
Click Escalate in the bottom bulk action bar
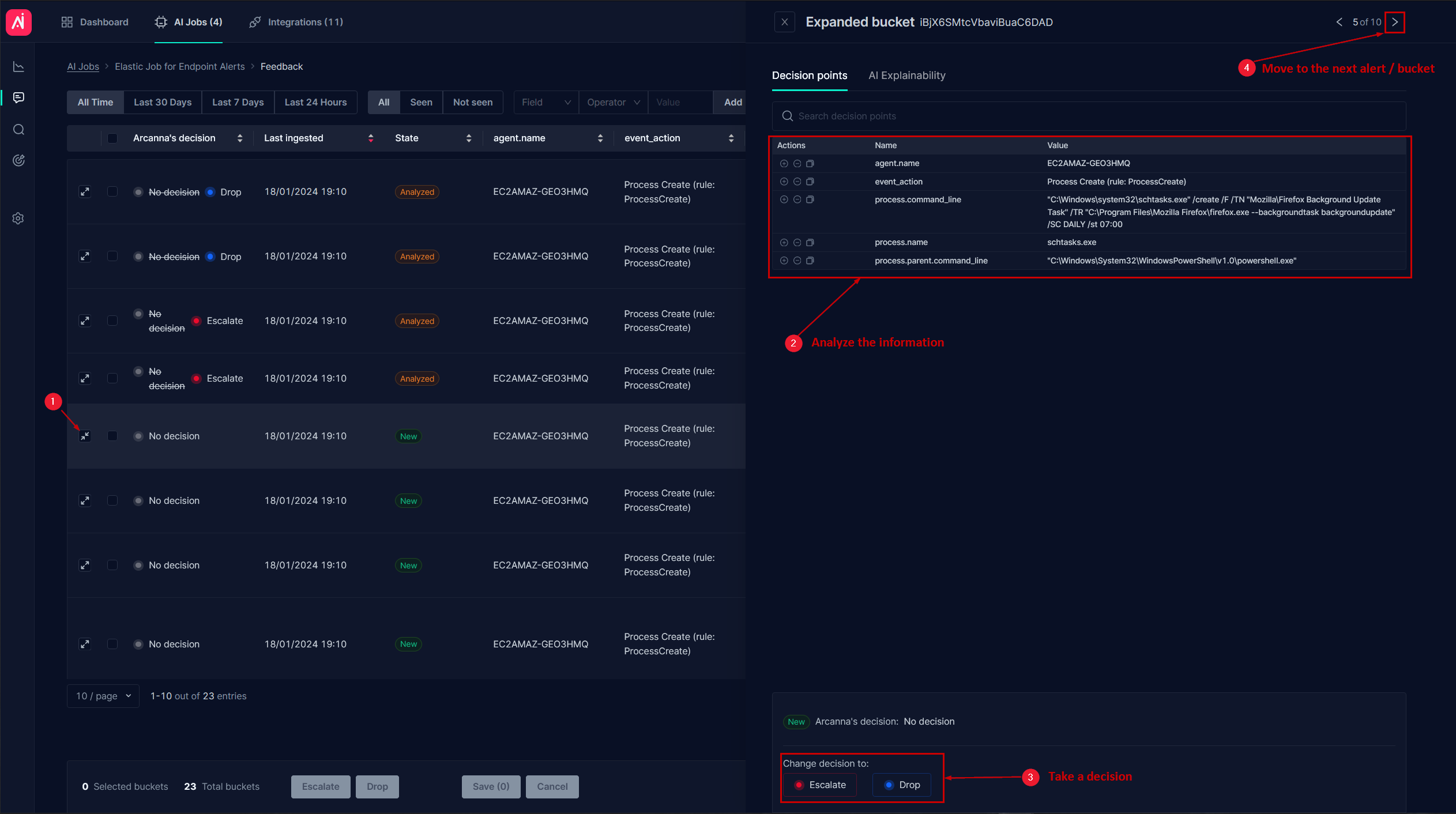(321, 786)
